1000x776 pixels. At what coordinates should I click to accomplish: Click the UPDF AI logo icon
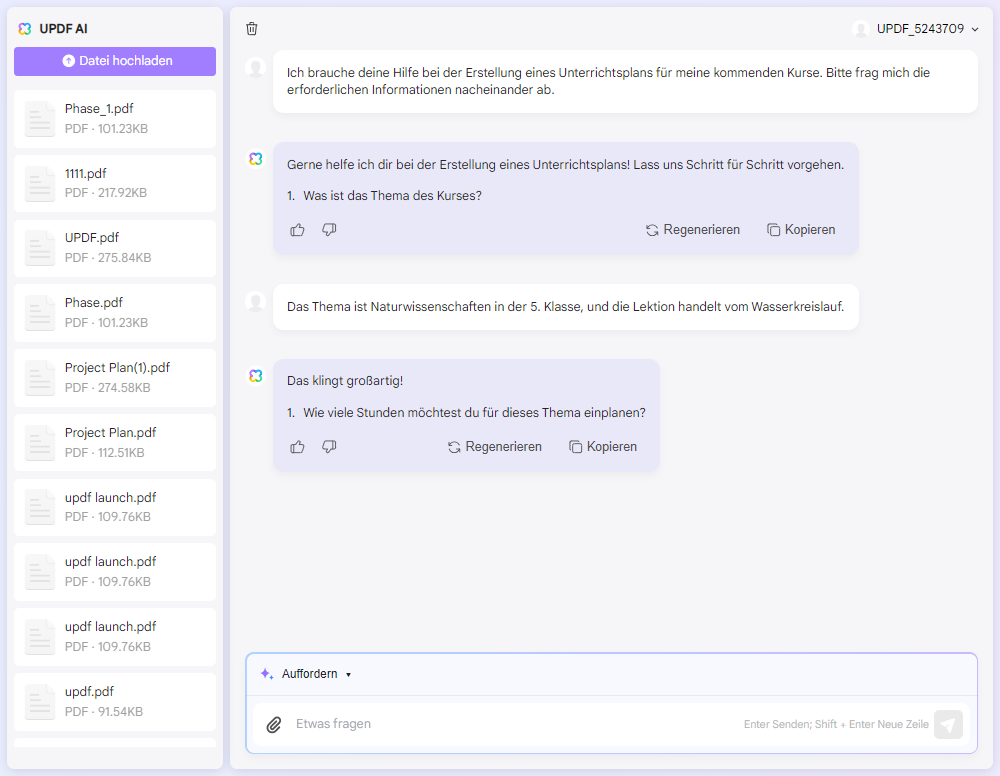coord(25,29)
